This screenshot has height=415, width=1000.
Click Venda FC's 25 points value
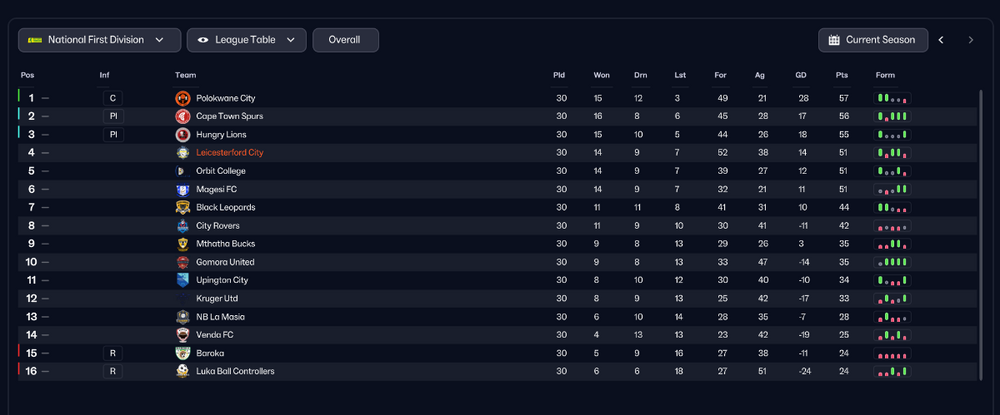point(844,335)
